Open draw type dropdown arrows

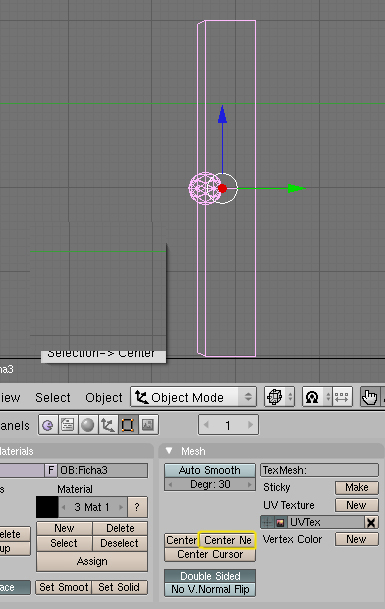289,397
